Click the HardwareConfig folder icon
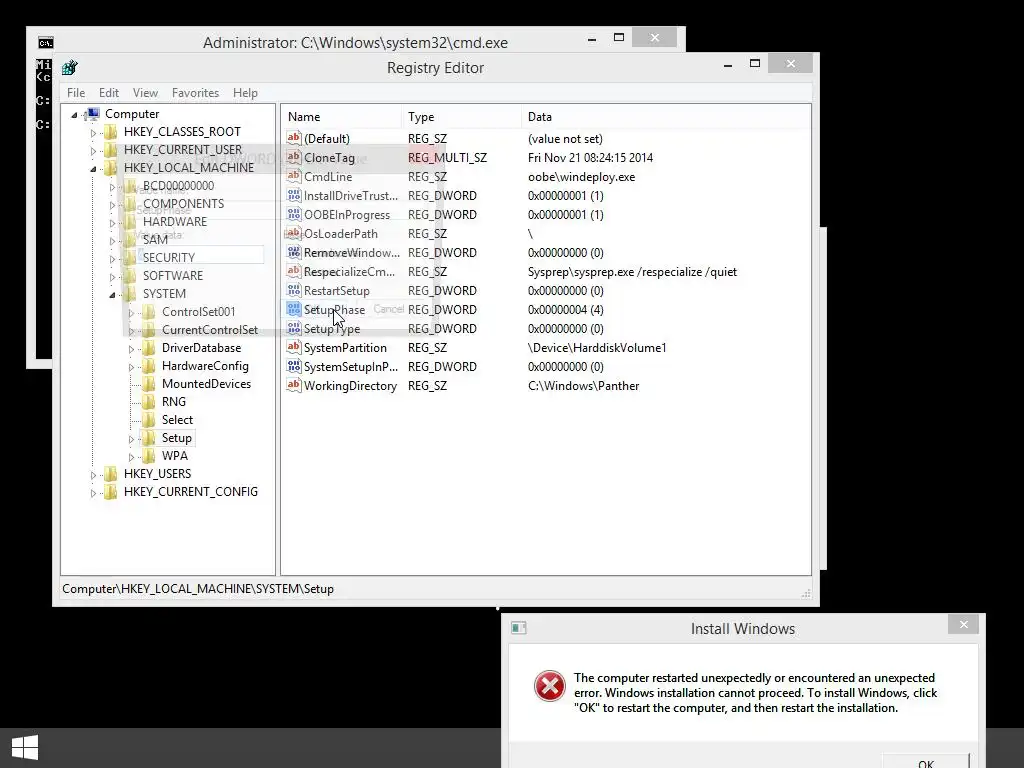This screenshot has width=1024, height=768. [149, 366]
